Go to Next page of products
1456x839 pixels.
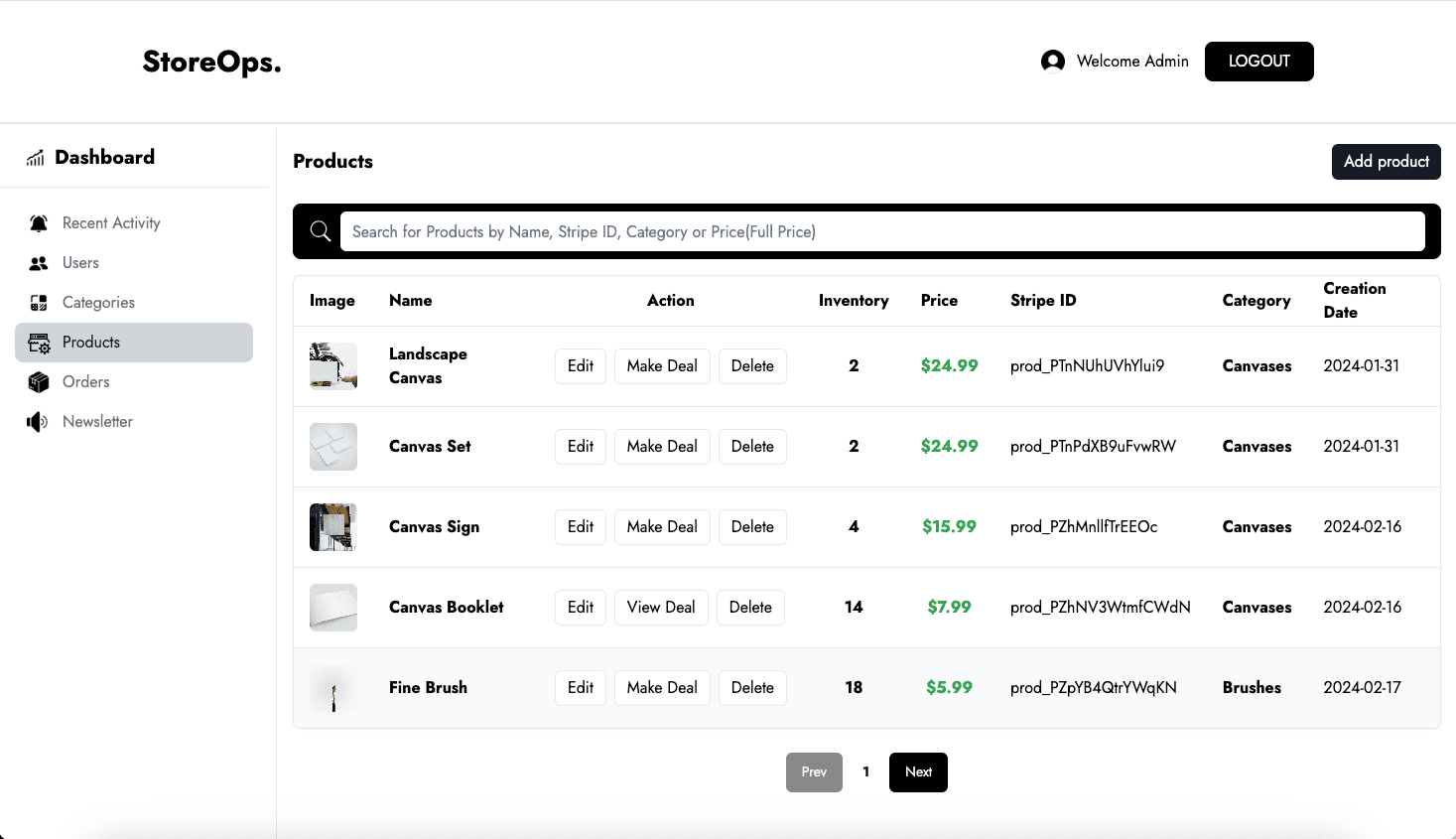pos(918,772)
